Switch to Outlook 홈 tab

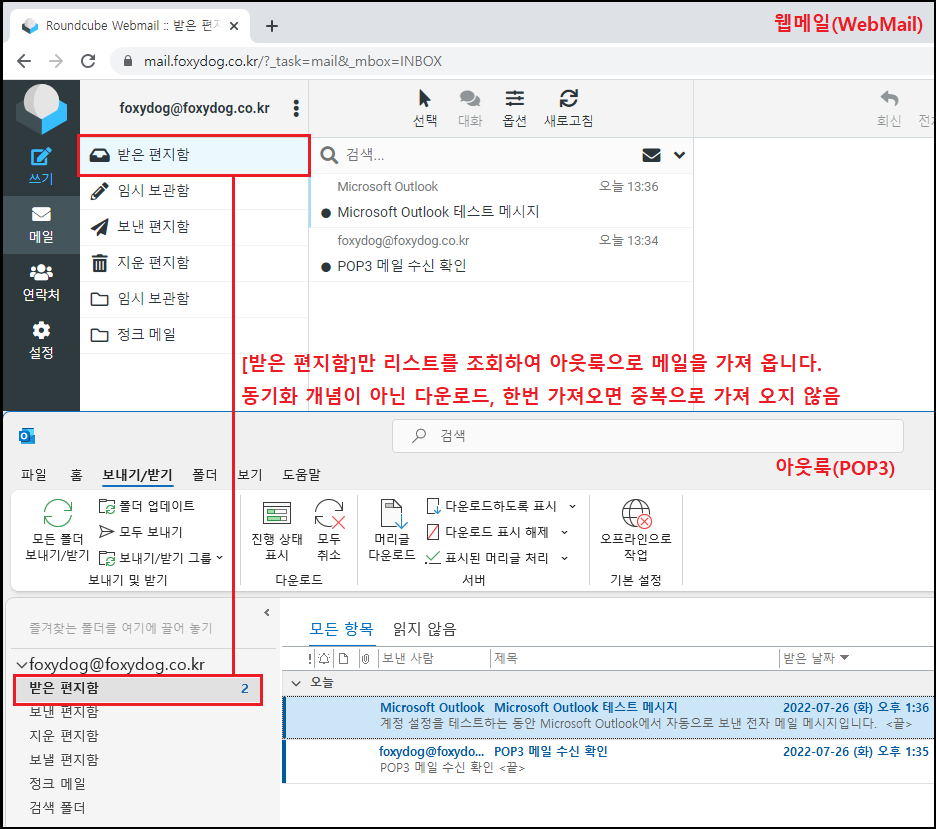point(76,474)
